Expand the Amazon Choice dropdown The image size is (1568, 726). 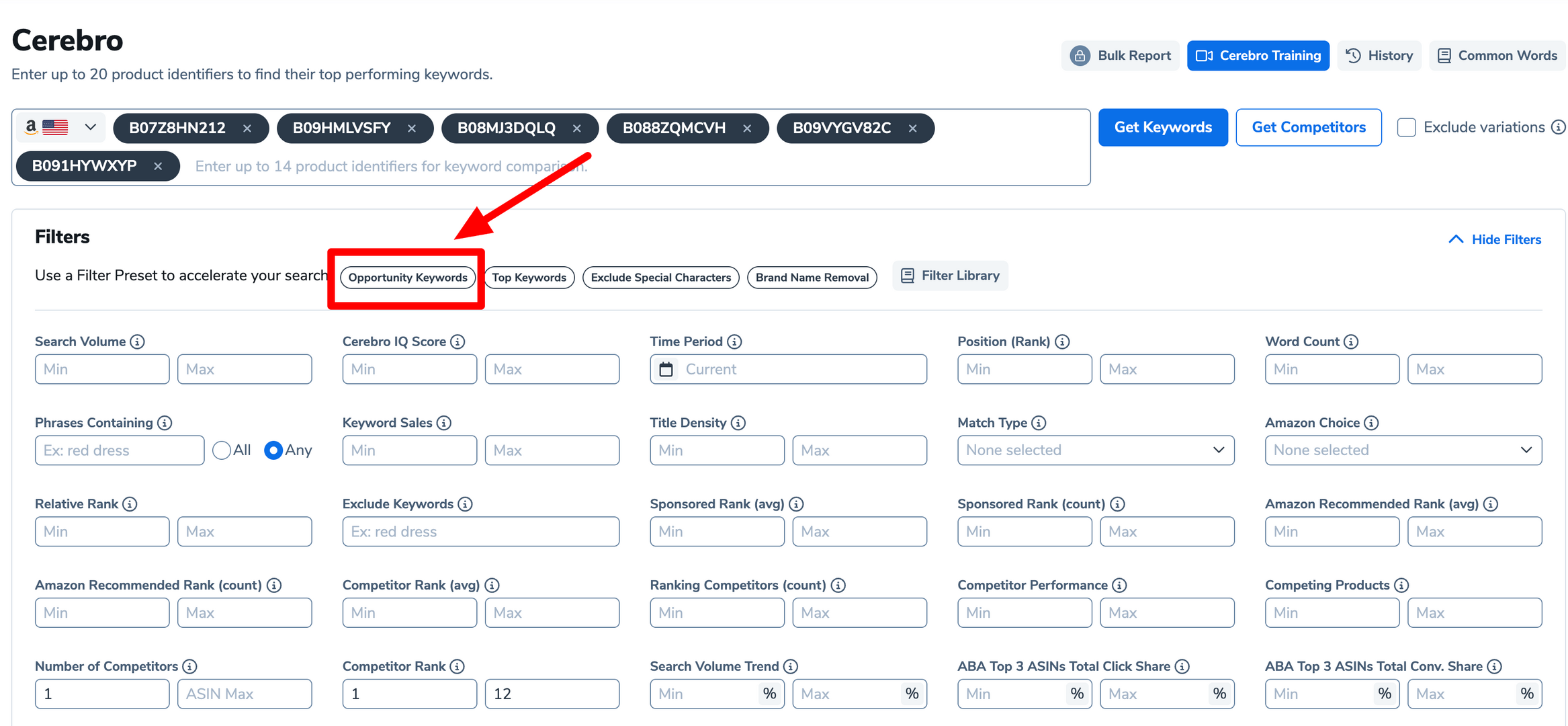1403,450
